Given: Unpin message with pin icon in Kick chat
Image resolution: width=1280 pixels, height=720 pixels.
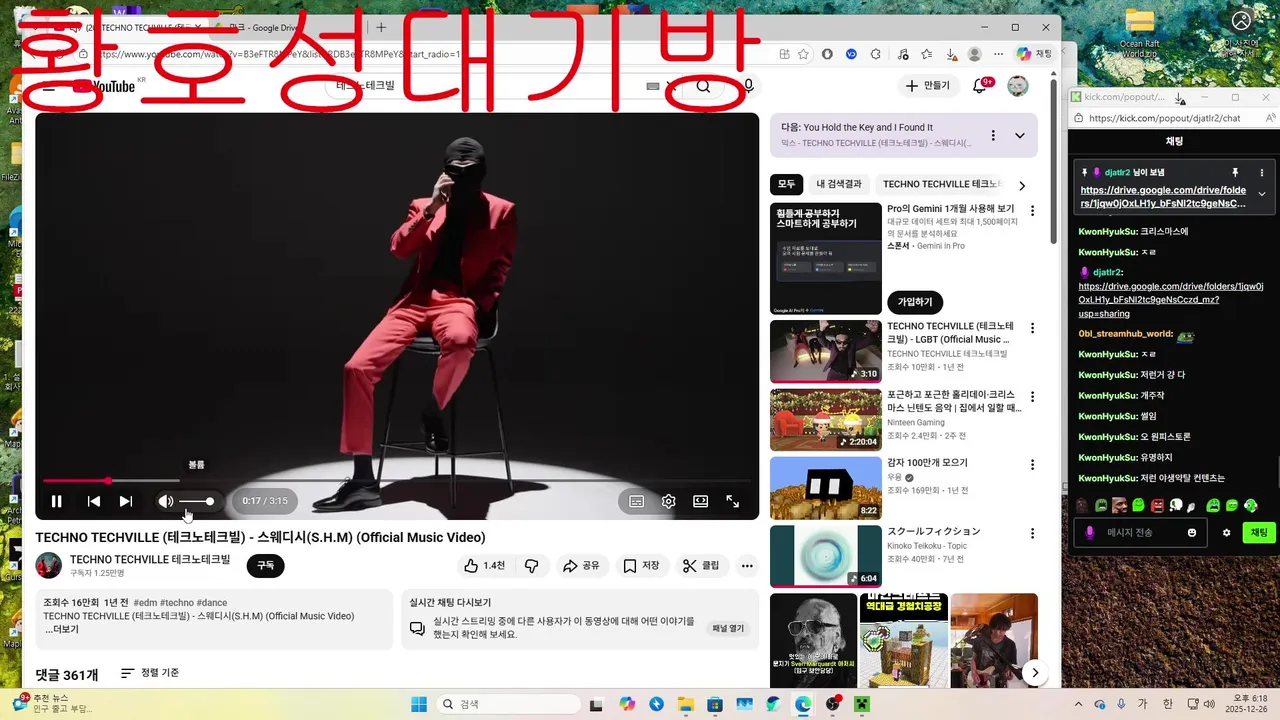Looking at the screenshot, I should pyautogui.click(x=1236, y=172).
